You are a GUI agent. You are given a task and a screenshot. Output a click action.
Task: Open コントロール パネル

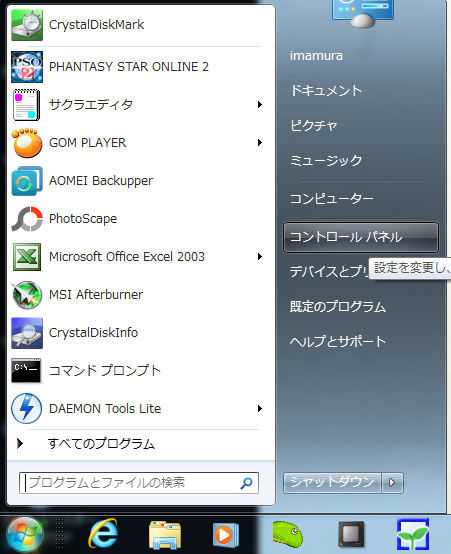[x=361, y=237]
